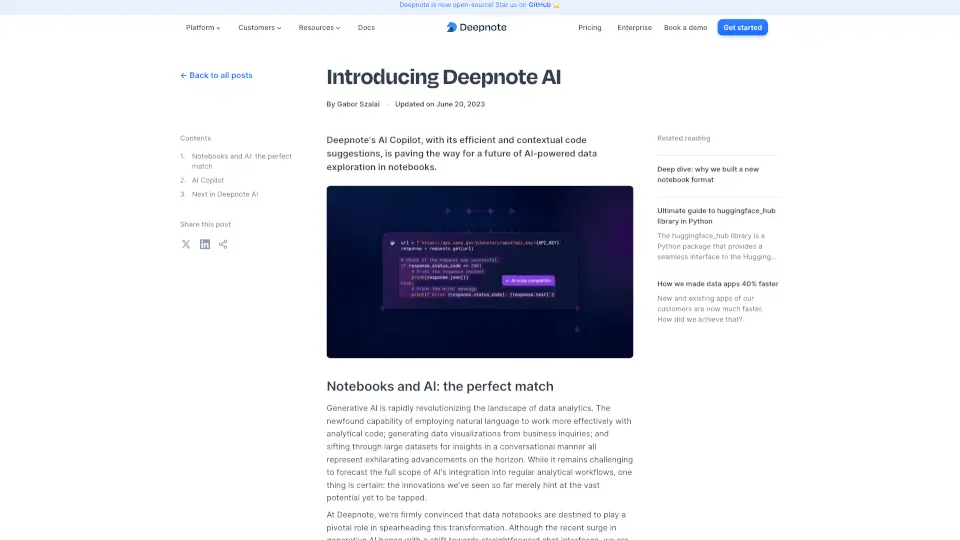Viewport: 960px width, 540px height.
Task: Select Book a demo in header
Action: point(685,28)
